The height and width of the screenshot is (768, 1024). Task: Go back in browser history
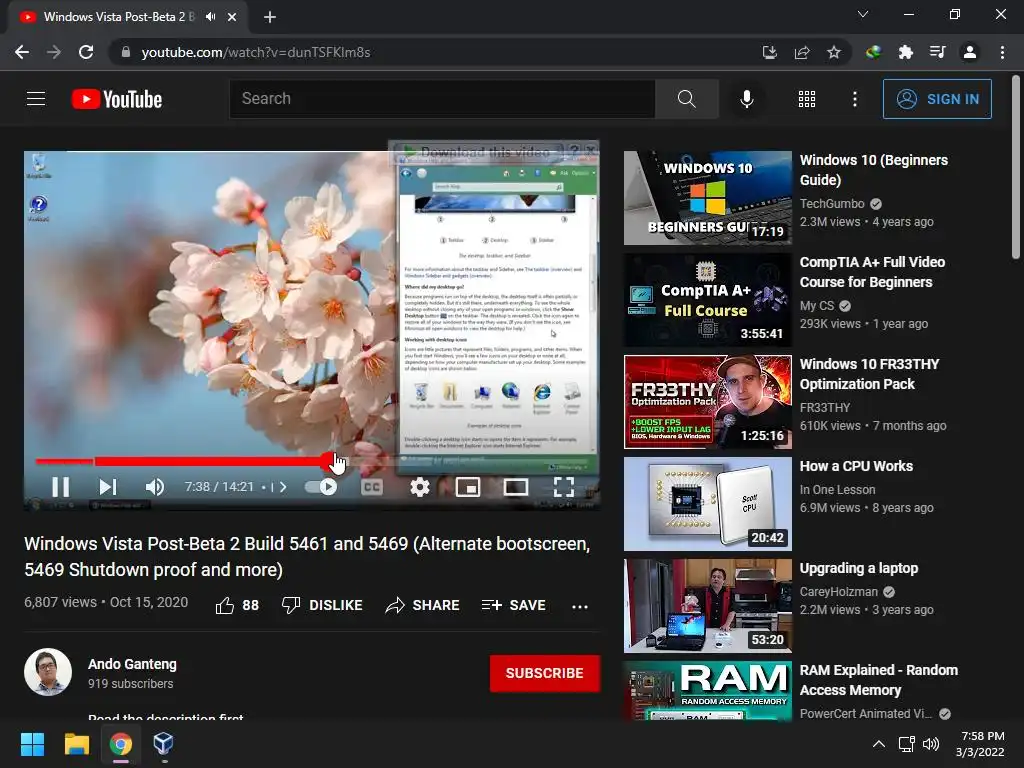coord(22,52)
